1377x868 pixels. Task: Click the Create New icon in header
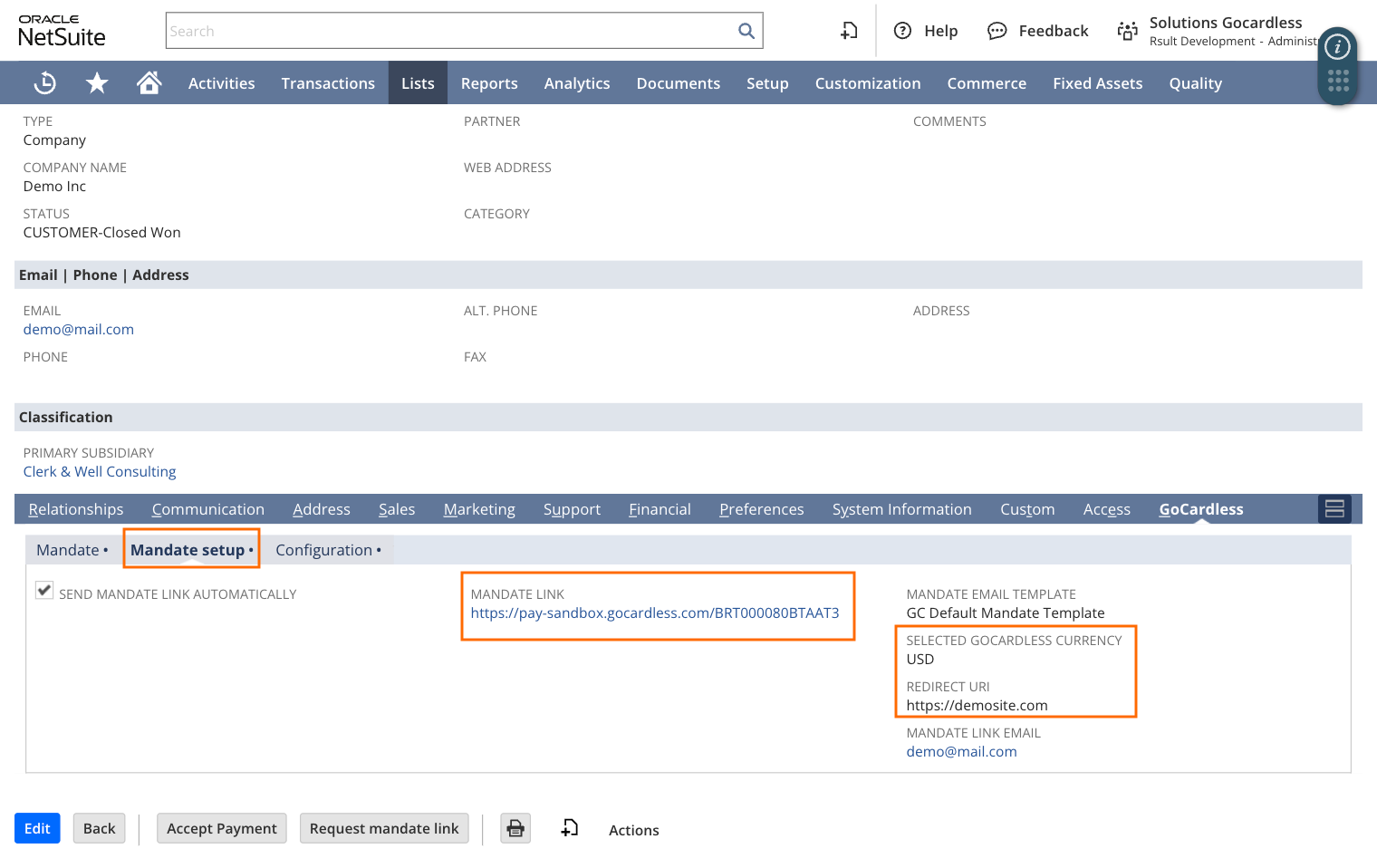click(x=849, y=31)
